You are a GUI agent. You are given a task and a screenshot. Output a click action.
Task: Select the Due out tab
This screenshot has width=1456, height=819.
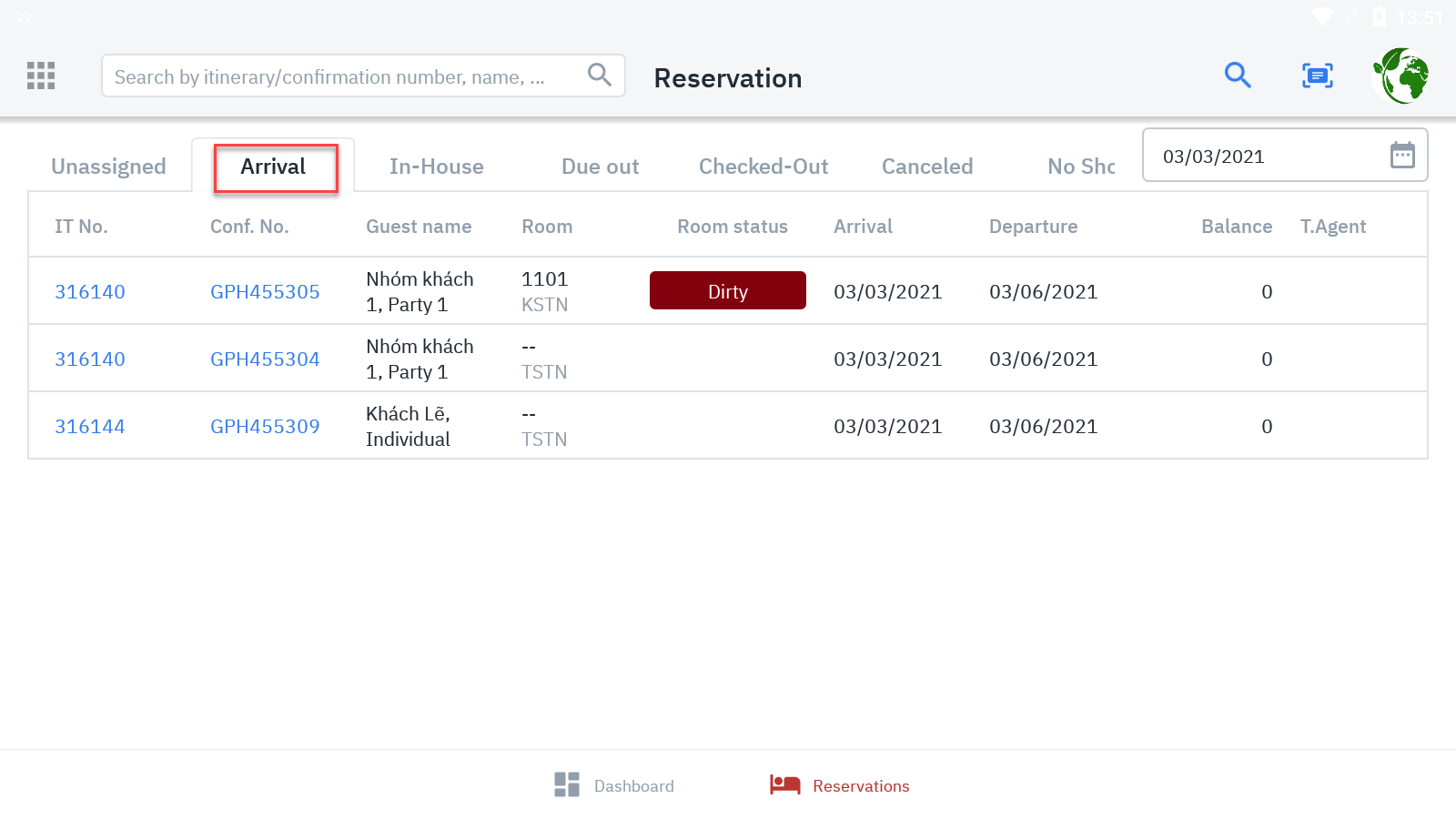click(x=600, y=167)
